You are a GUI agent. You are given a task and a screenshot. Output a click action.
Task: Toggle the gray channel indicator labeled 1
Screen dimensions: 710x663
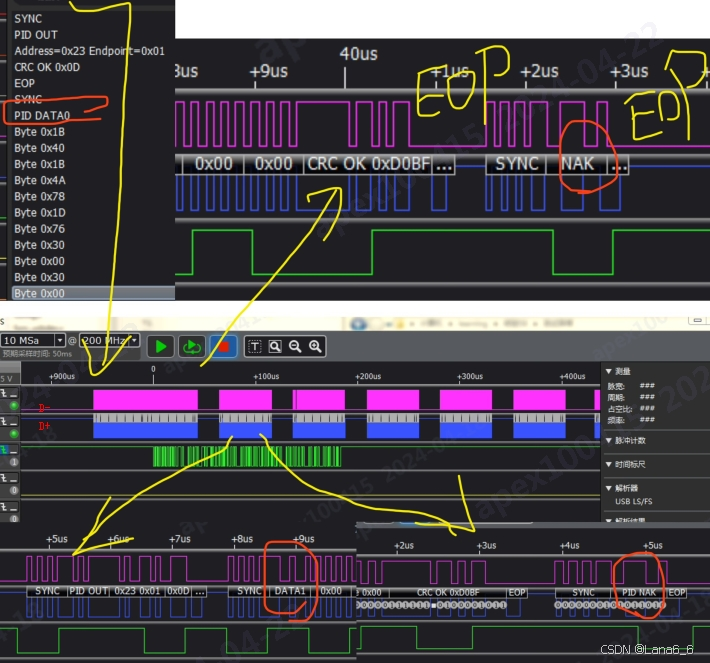pos(14,462)
